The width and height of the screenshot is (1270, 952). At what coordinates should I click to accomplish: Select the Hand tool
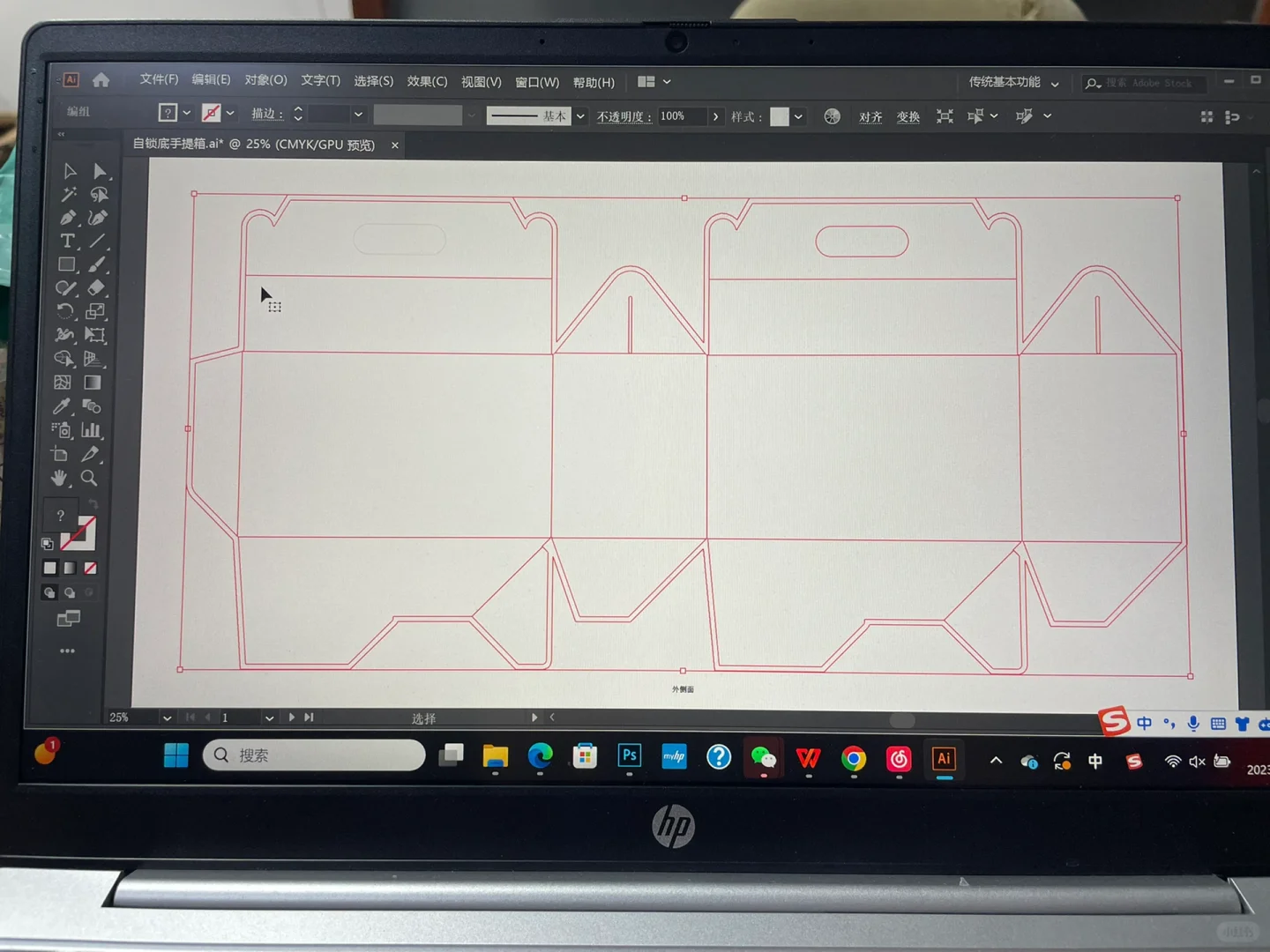coord(59,478)
